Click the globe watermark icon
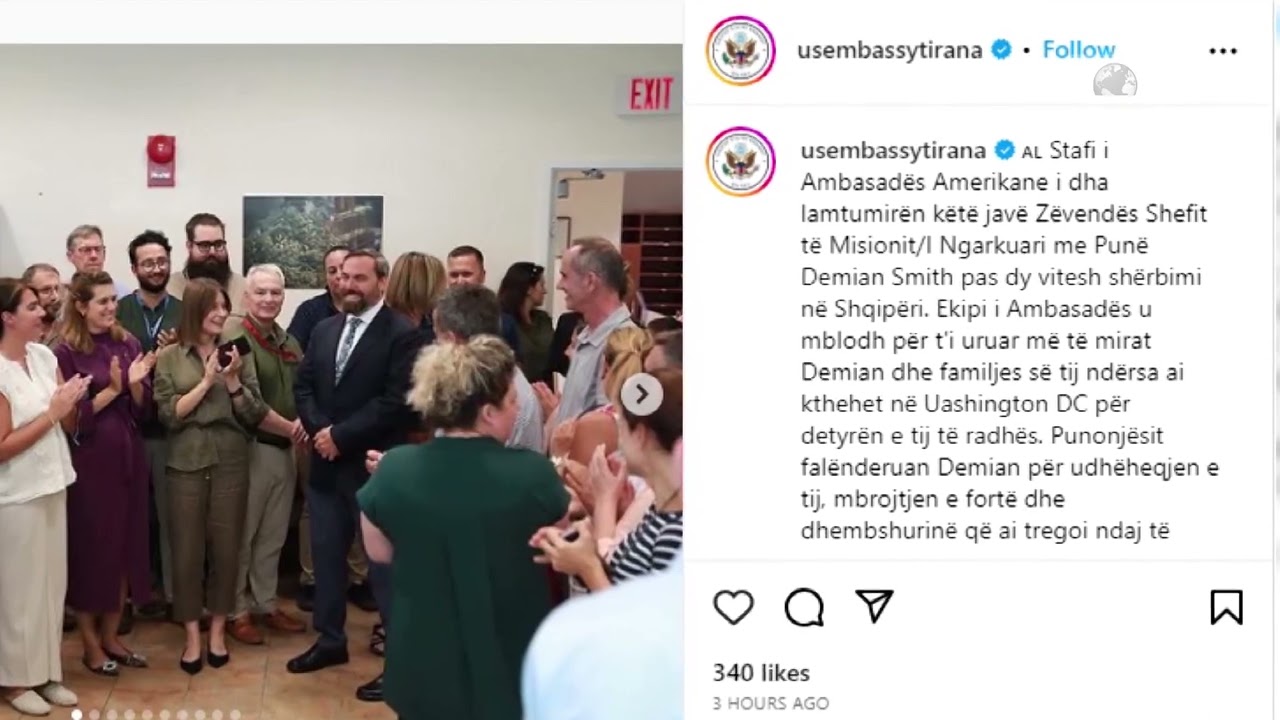This screenshot has width=1280, height=720. 1115,80
